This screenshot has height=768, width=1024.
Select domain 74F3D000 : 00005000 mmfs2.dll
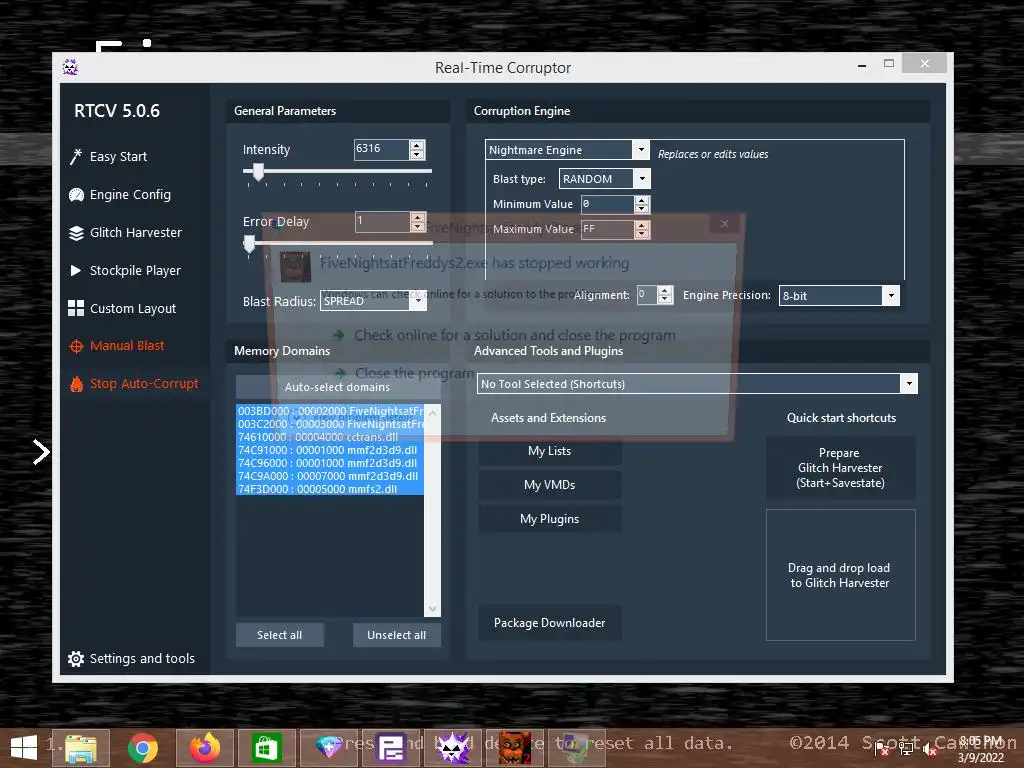click(x=330, y=489)
